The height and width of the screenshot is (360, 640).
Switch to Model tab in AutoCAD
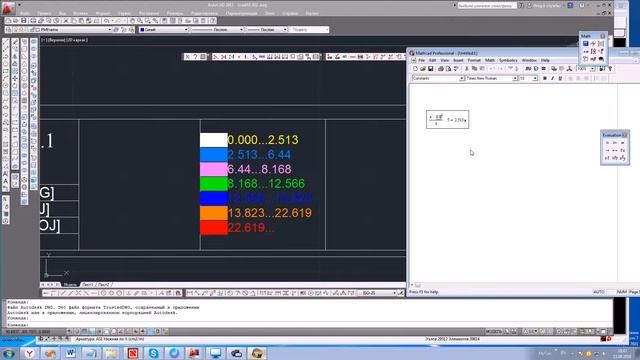tap(70, 284)
